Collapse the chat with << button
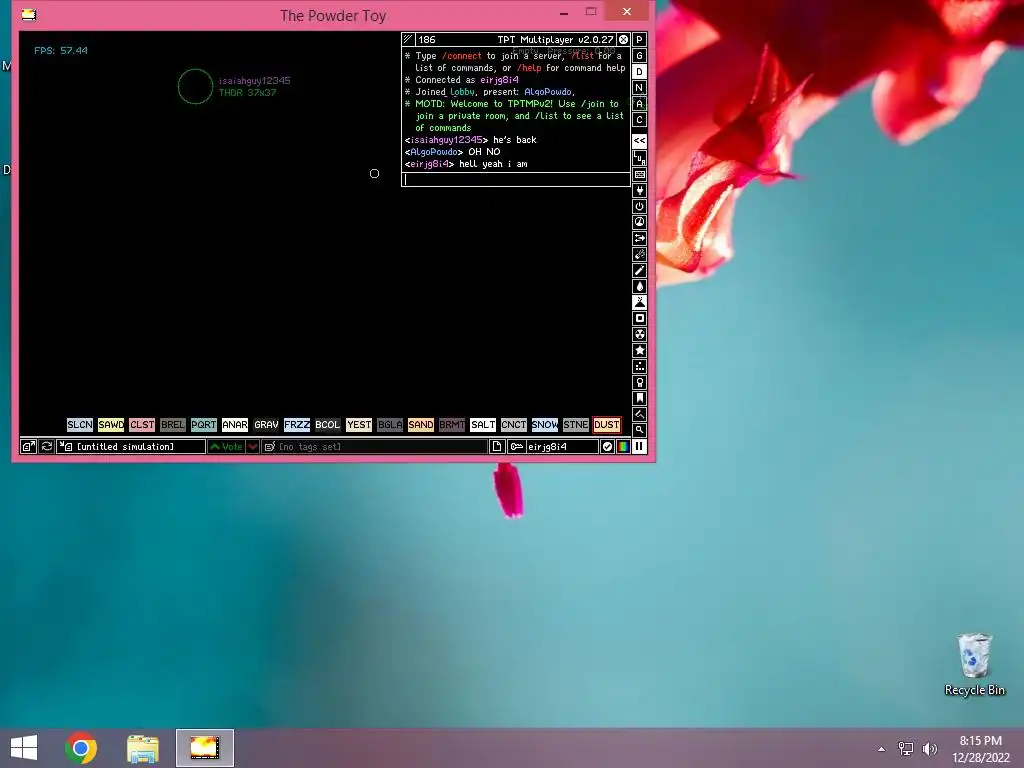 coord(639,140)
